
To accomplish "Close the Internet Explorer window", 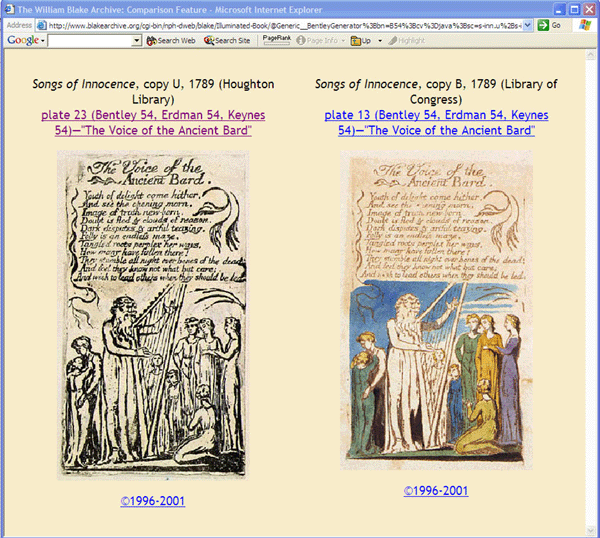I will pyautogui.click(x=589, y=10).
